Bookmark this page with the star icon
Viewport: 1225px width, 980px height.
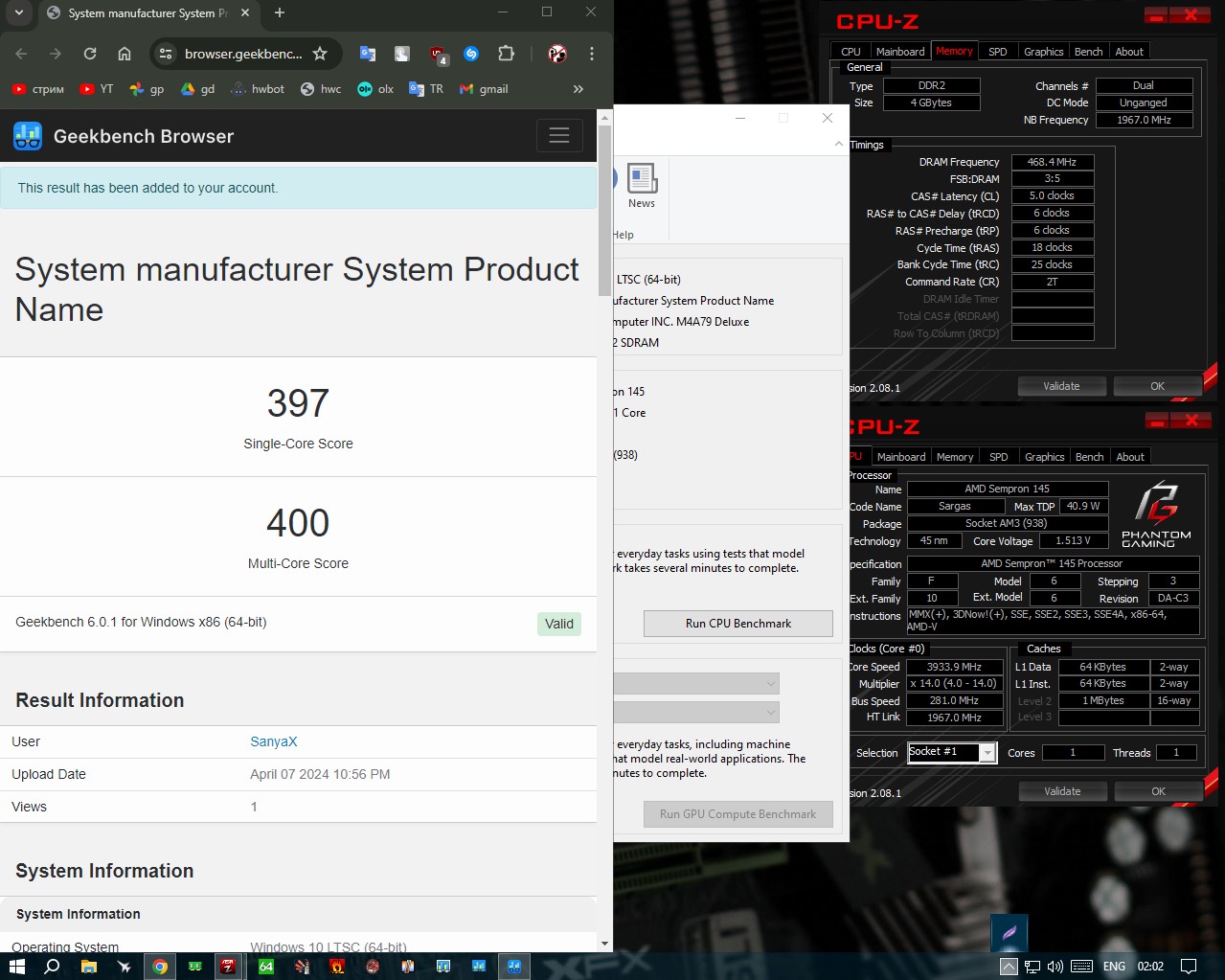(x=320, y=54)
